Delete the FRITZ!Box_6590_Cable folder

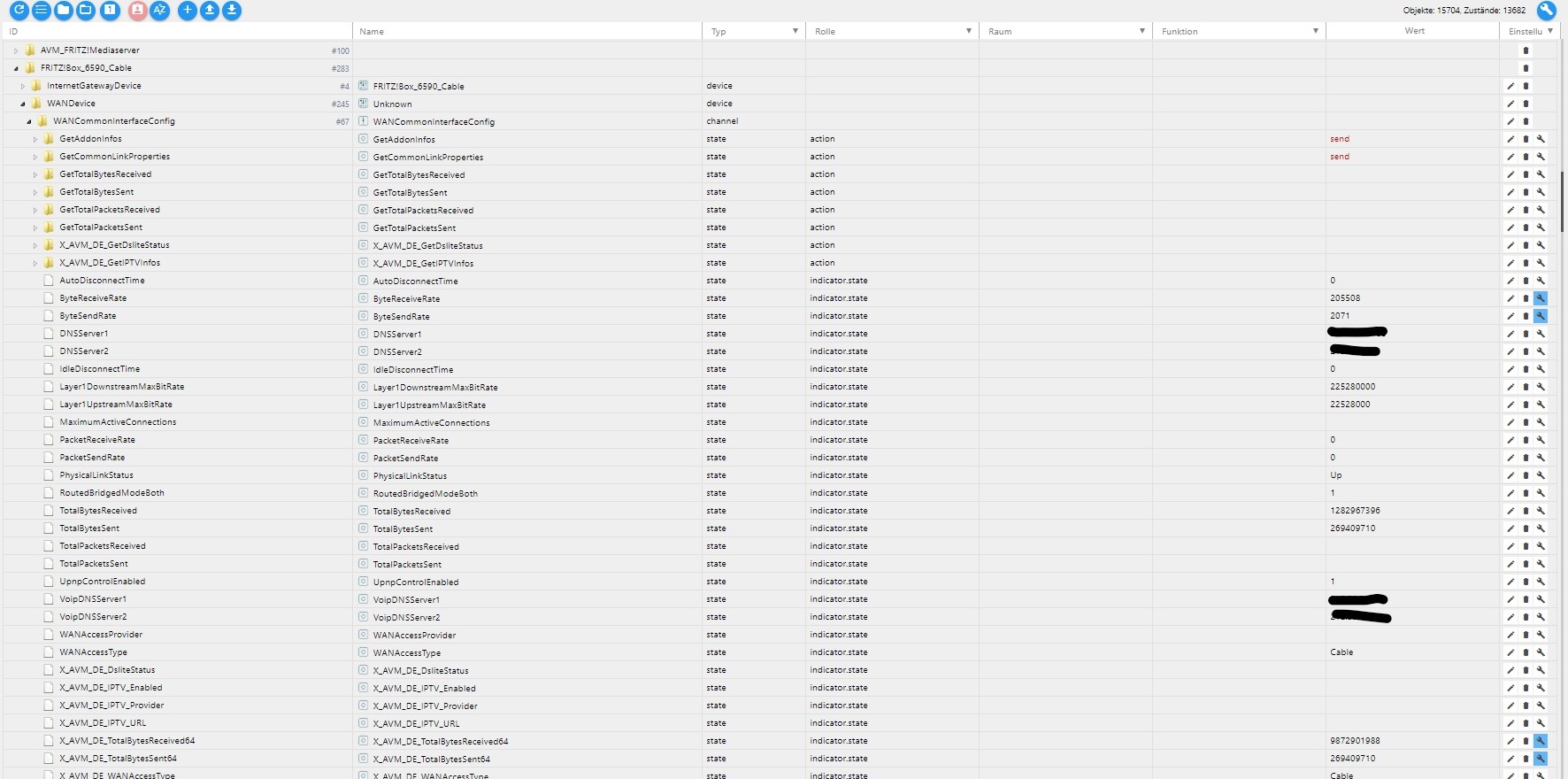[x=1526, y=68]
